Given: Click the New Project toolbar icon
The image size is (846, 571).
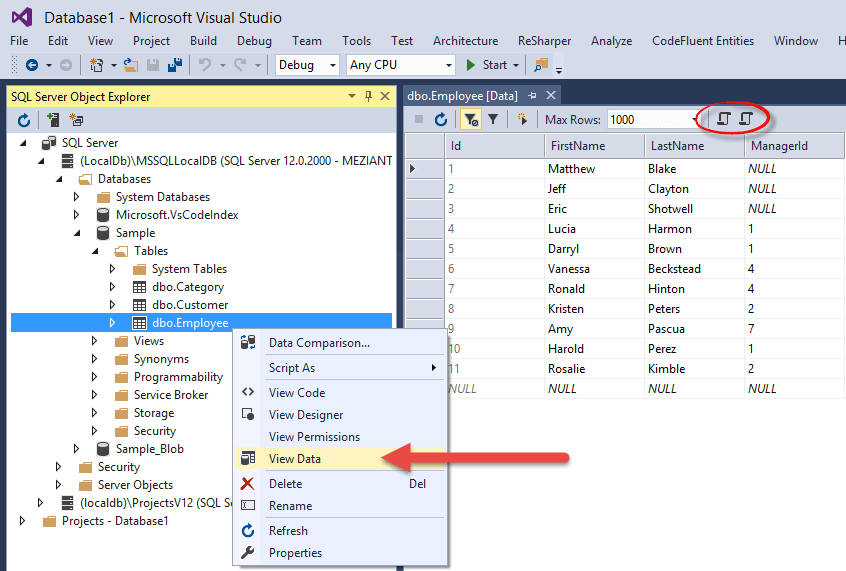Looking at the screenshot, I should 97,65.
